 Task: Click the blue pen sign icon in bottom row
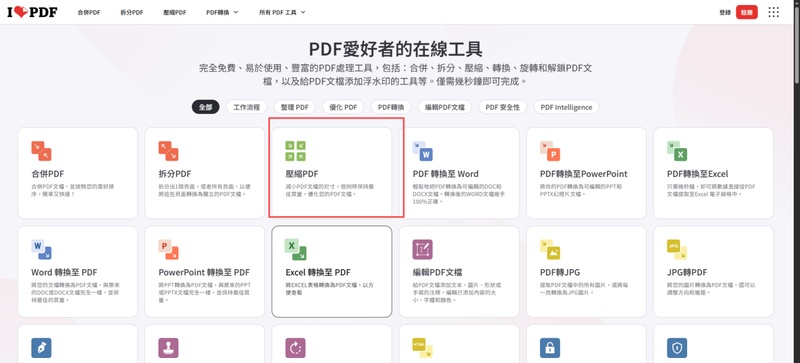[41, 348]
